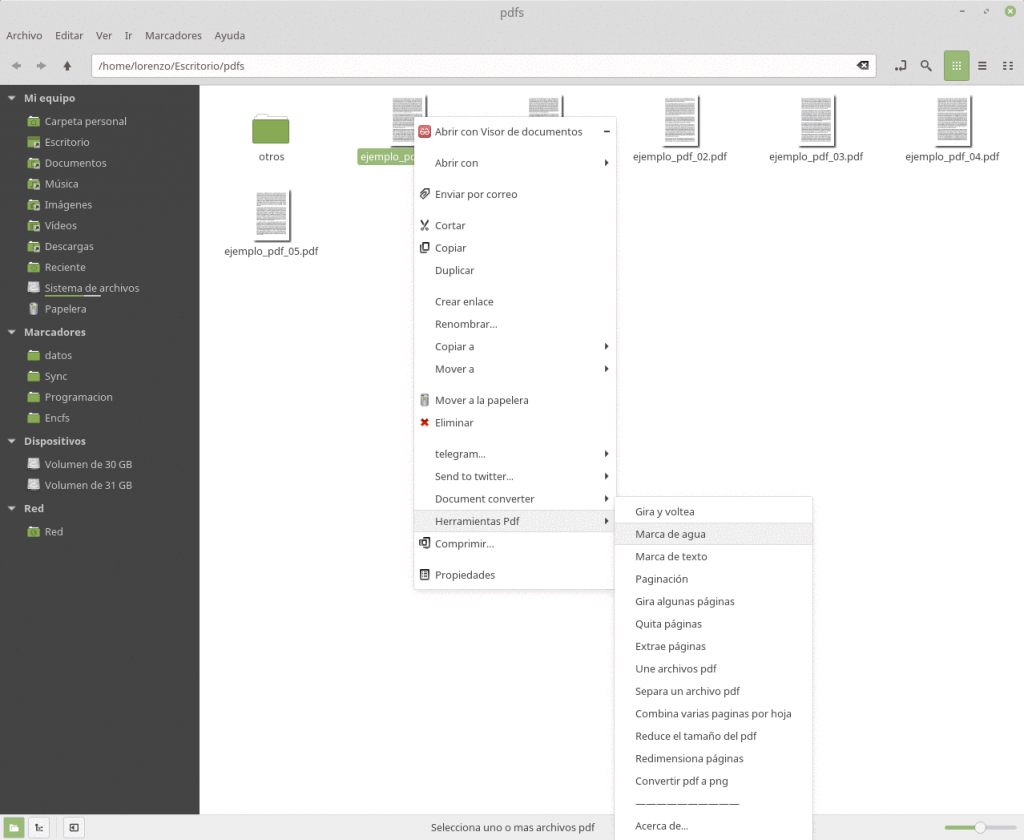Switch to compact view with the rightmost view icon
This screenshot has height=840, width=1024.
point(1008,65)
